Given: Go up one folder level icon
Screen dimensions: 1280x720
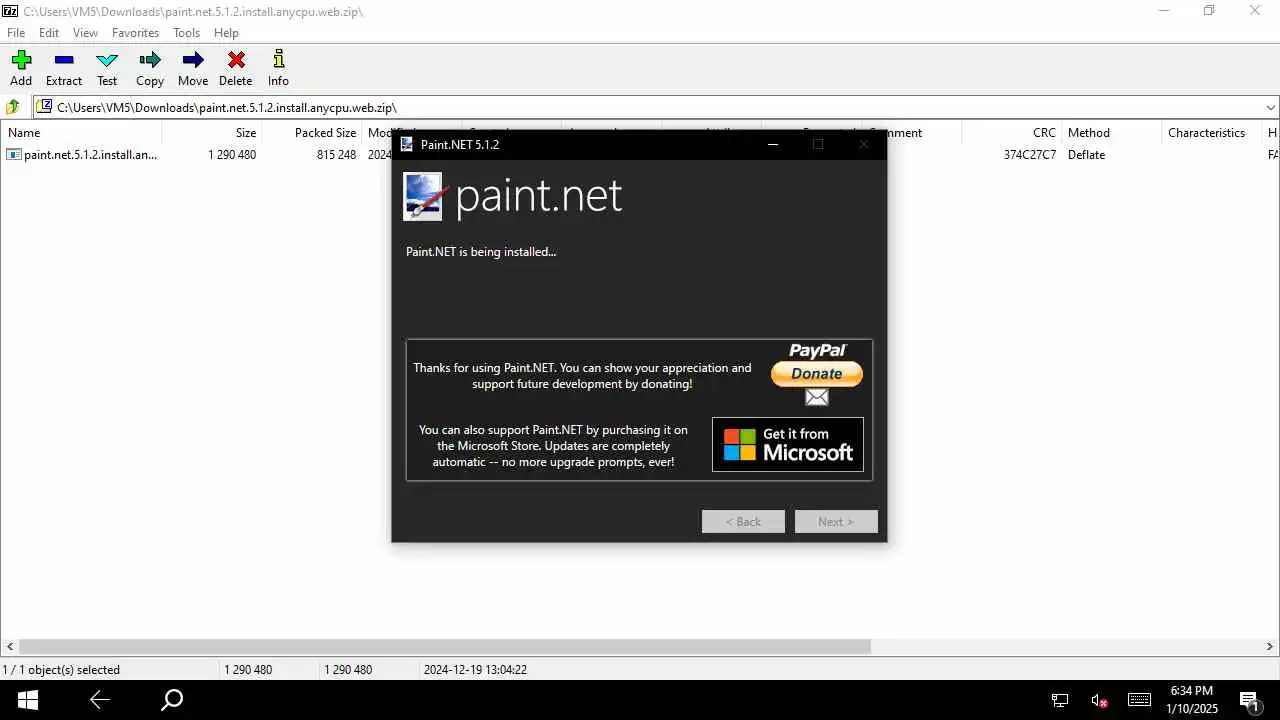Looking at the screenshot, I should pos(13,107).
